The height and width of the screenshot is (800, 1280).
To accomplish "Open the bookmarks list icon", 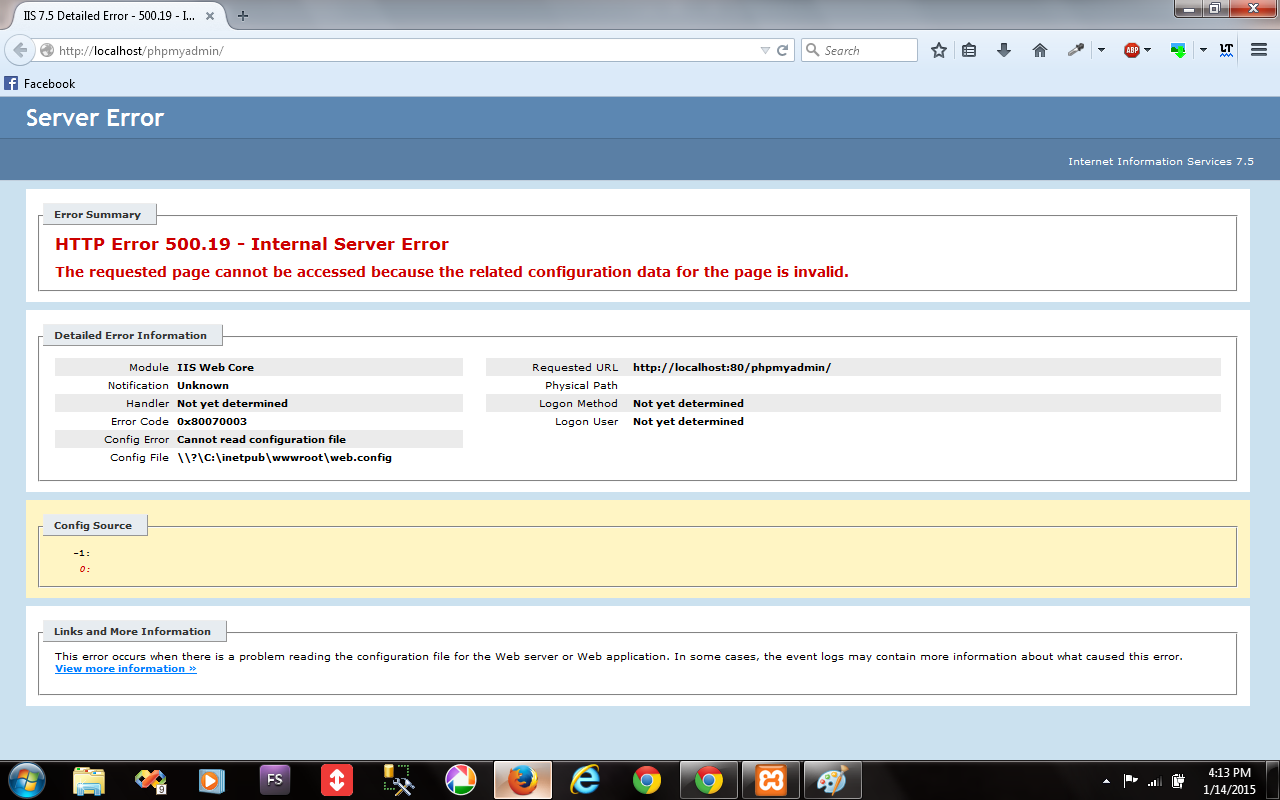I will (969, 50).
